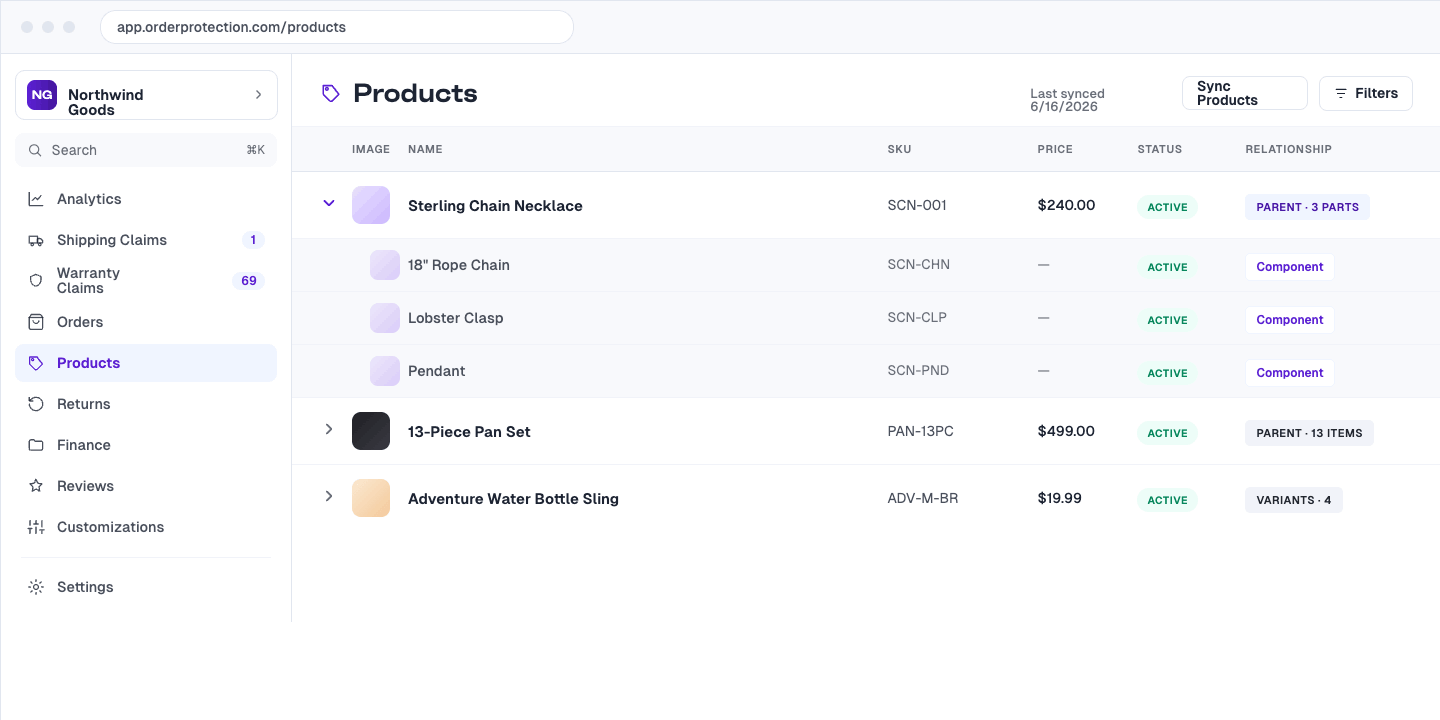Click the Settings gear icon
Screen dimensions: 1440x720
[36, 587]
